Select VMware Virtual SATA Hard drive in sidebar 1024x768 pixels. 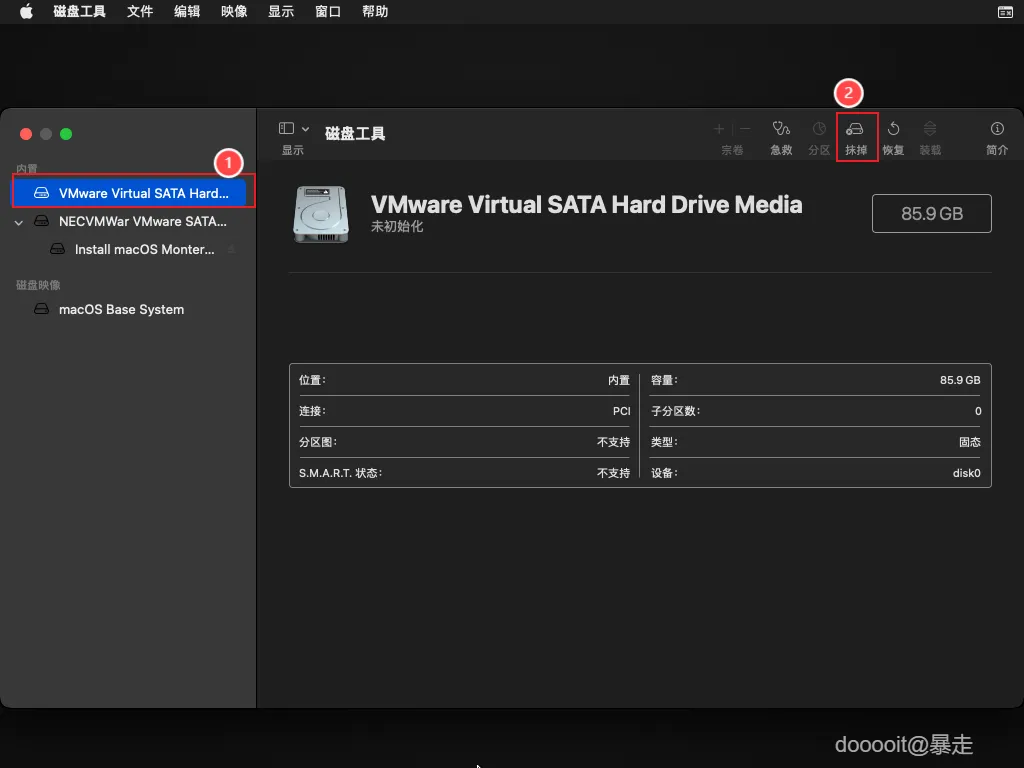pos(129,193)
